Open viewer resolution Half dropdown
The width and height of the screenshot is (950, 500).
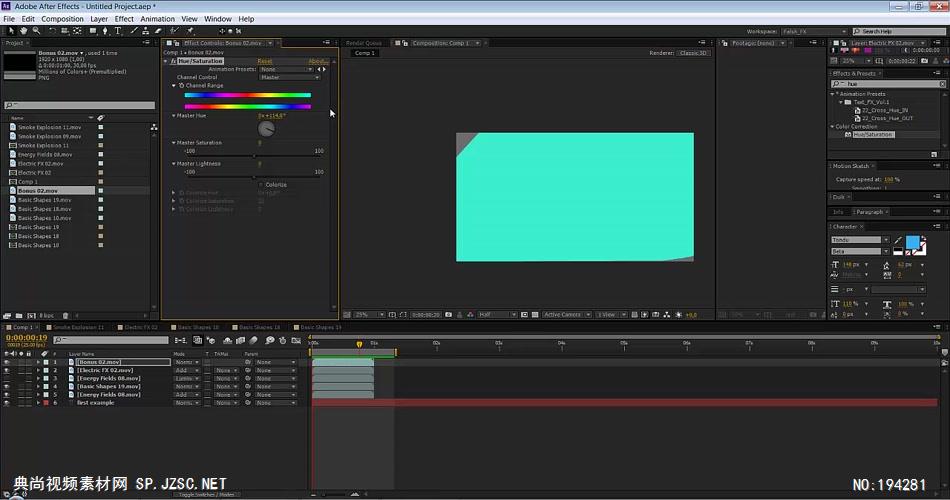(497, 315)
